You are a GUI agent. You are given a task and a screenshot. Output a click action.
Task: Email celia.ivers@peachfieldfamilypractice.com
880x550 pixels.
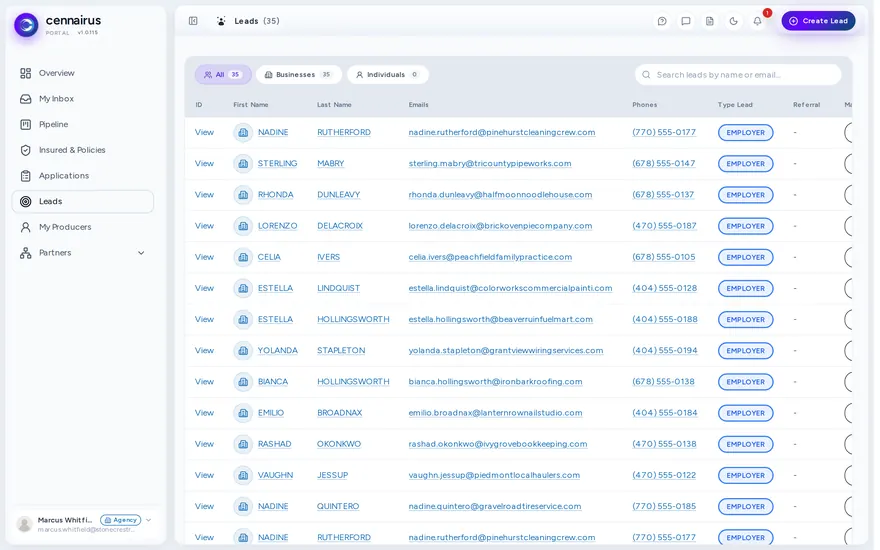coord(490,257)
